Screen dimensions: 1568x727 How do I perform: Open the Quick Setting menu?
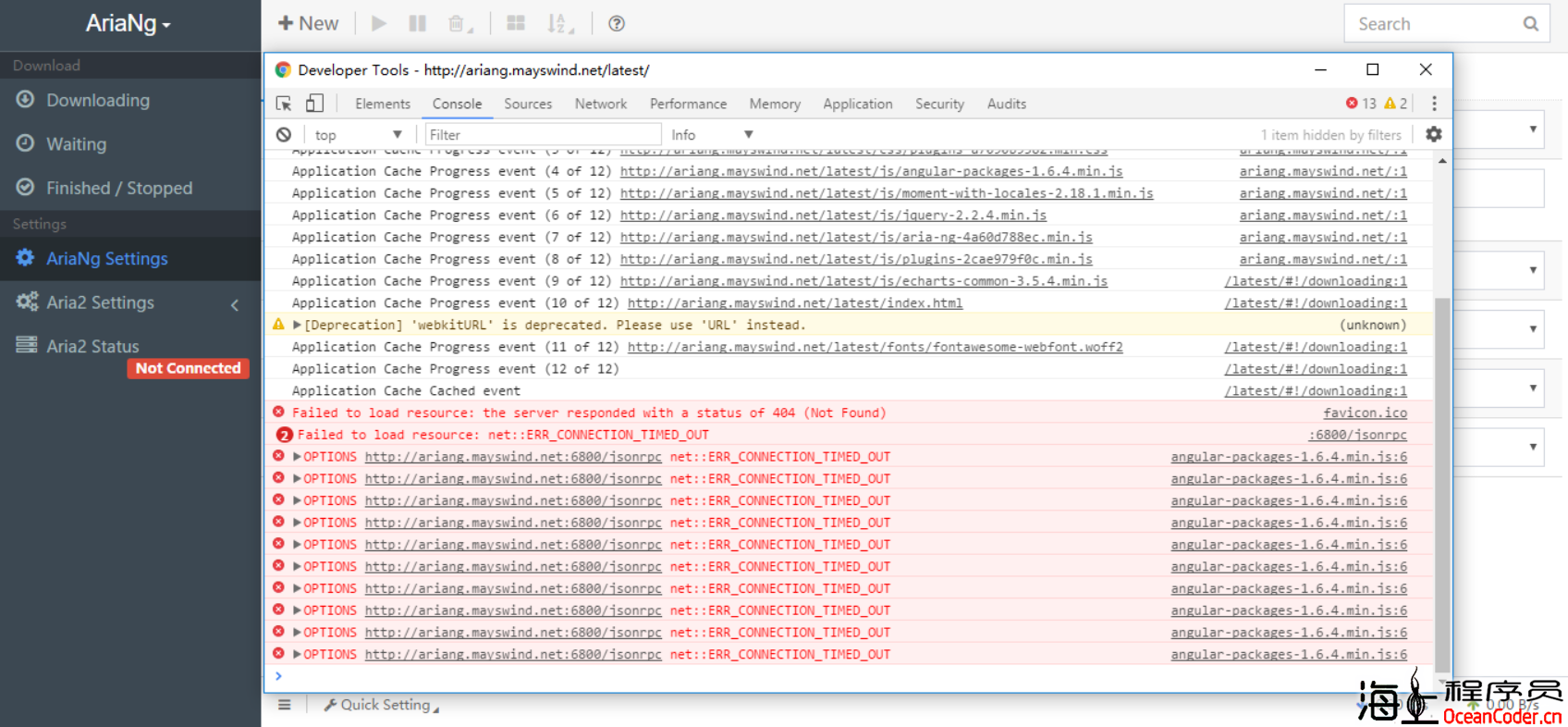(381, 705)
